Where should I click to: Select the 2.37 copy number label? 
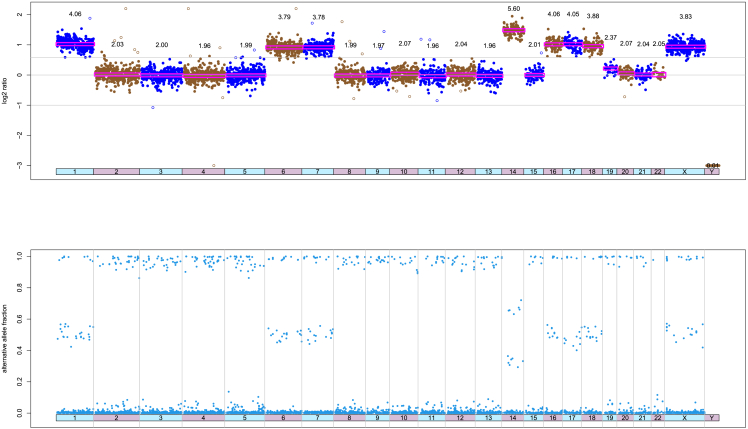click(x=611, y=38)
